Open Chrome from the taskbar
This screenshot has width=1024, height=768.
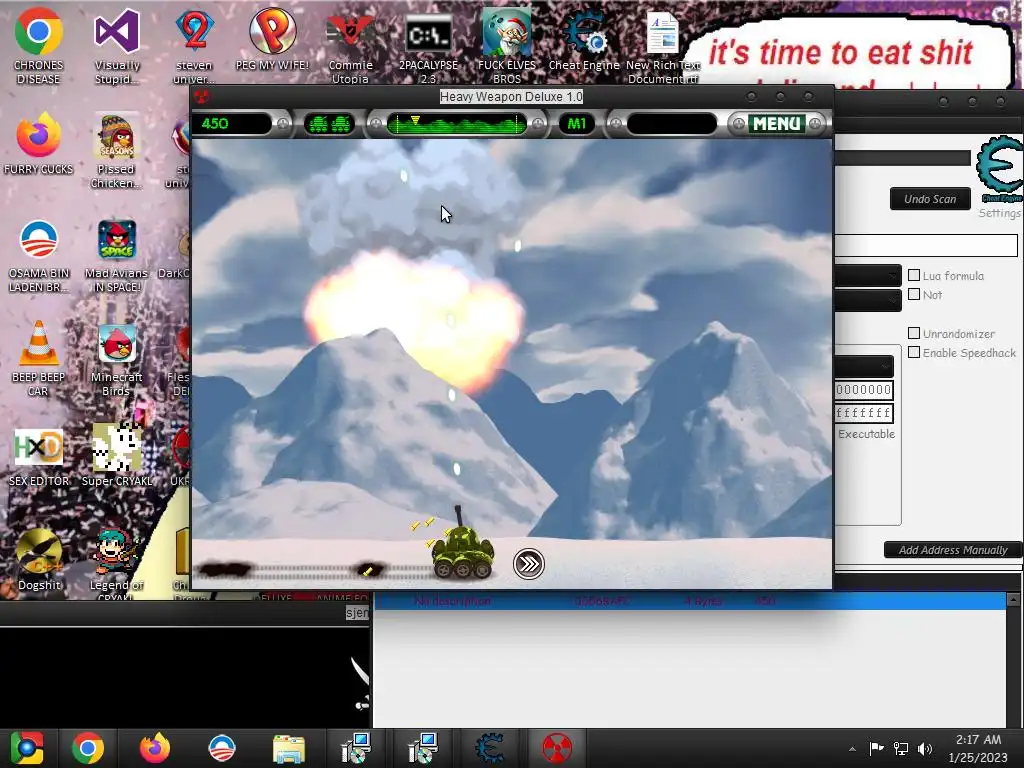pos(88,748)
